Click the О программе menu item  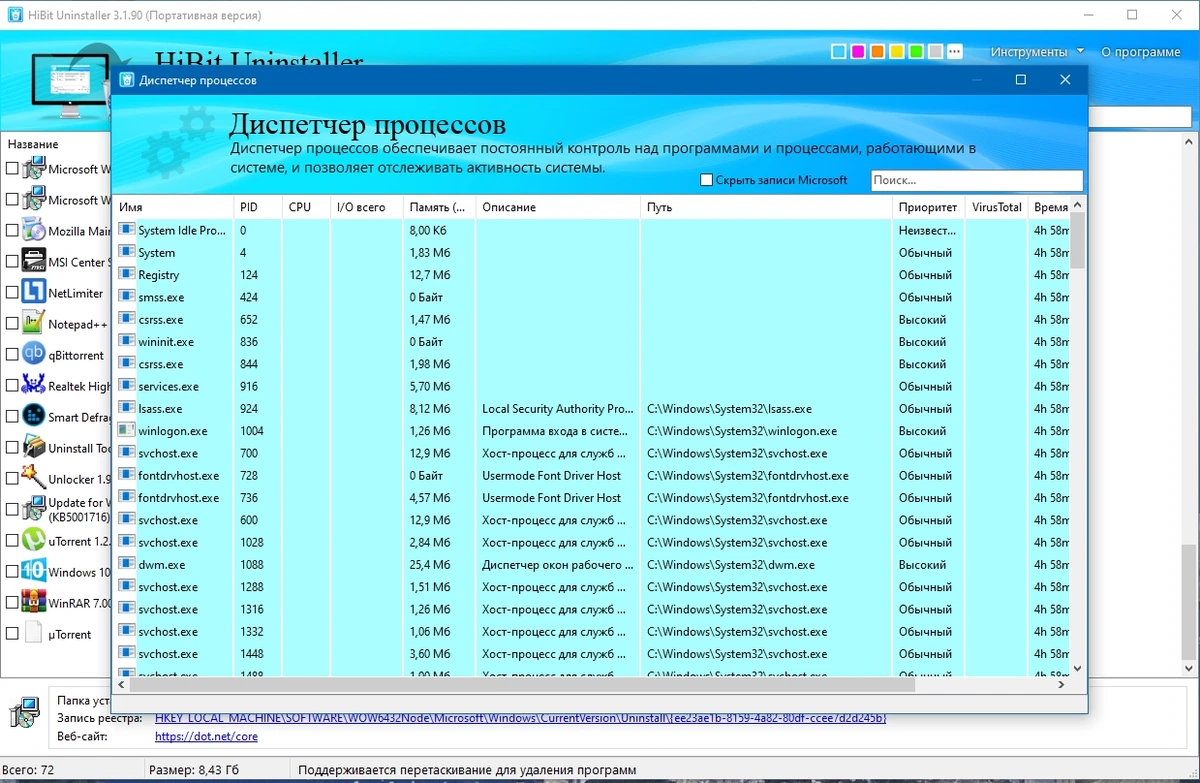(1141, 52)
